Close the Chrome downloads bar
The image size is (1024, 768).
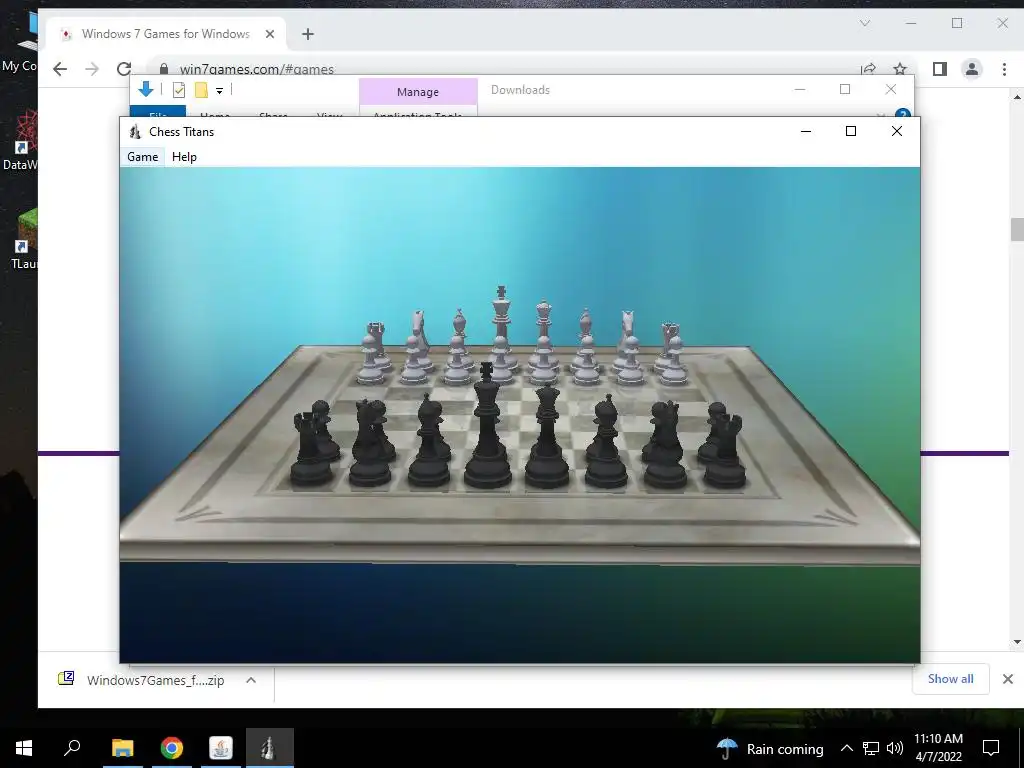coord(1008,679)
